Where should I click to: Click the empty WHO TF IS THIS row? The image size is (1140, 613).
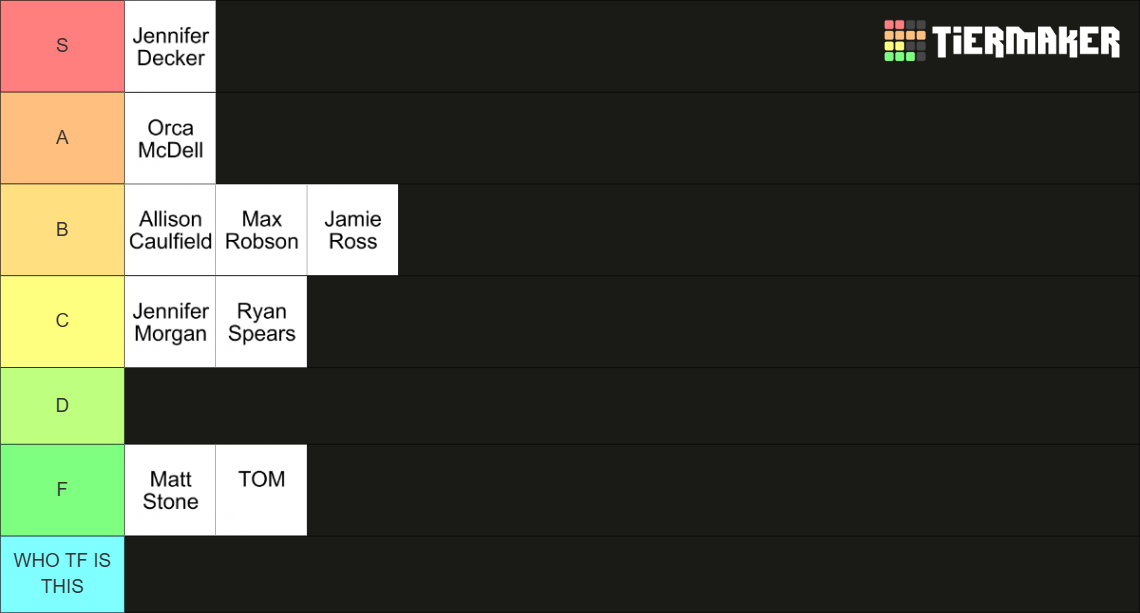(x=632, y=574)
